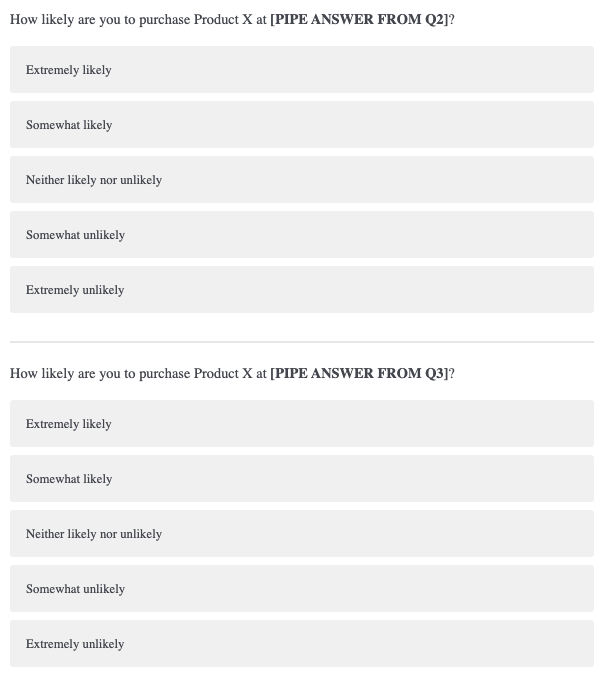Image resolution: width=604 pixels, height=684 pixels.
Task: Select 'Somewhat unlikely' for the Q3 price question
Action: (301, 589)
